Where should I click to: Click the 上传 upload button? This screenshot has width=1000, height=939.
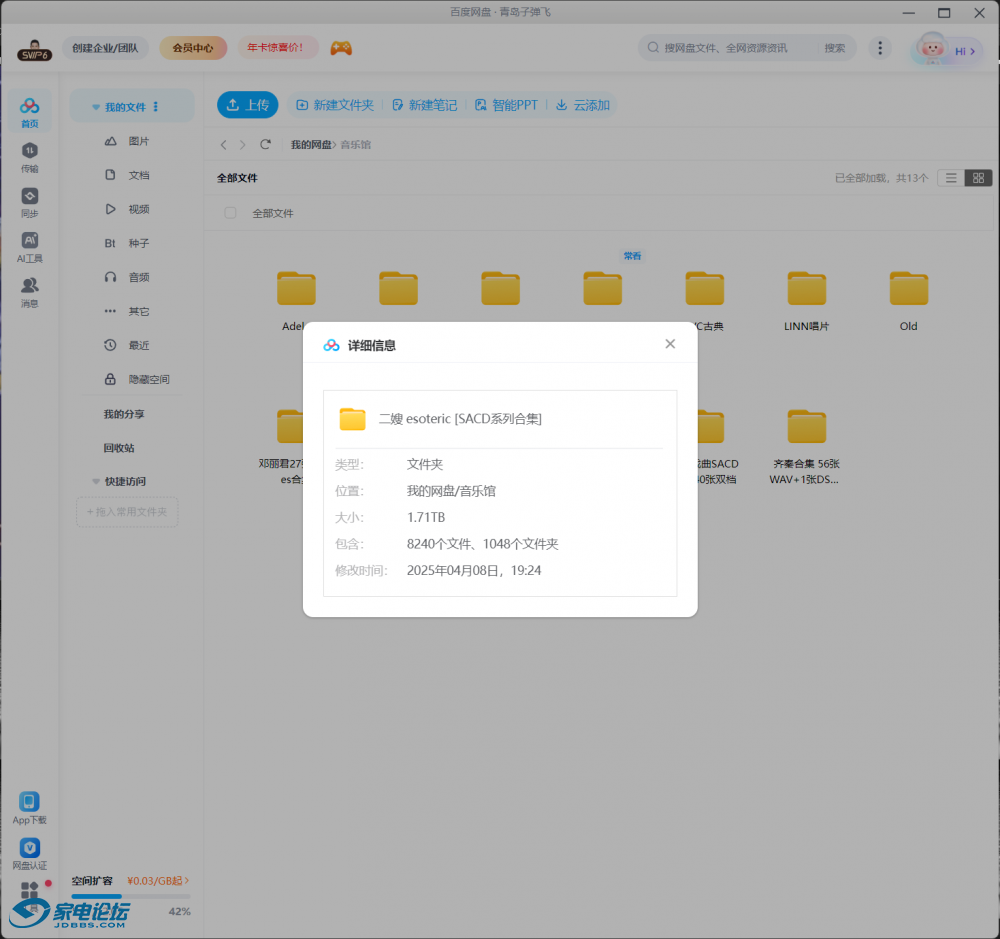[247, 105]
